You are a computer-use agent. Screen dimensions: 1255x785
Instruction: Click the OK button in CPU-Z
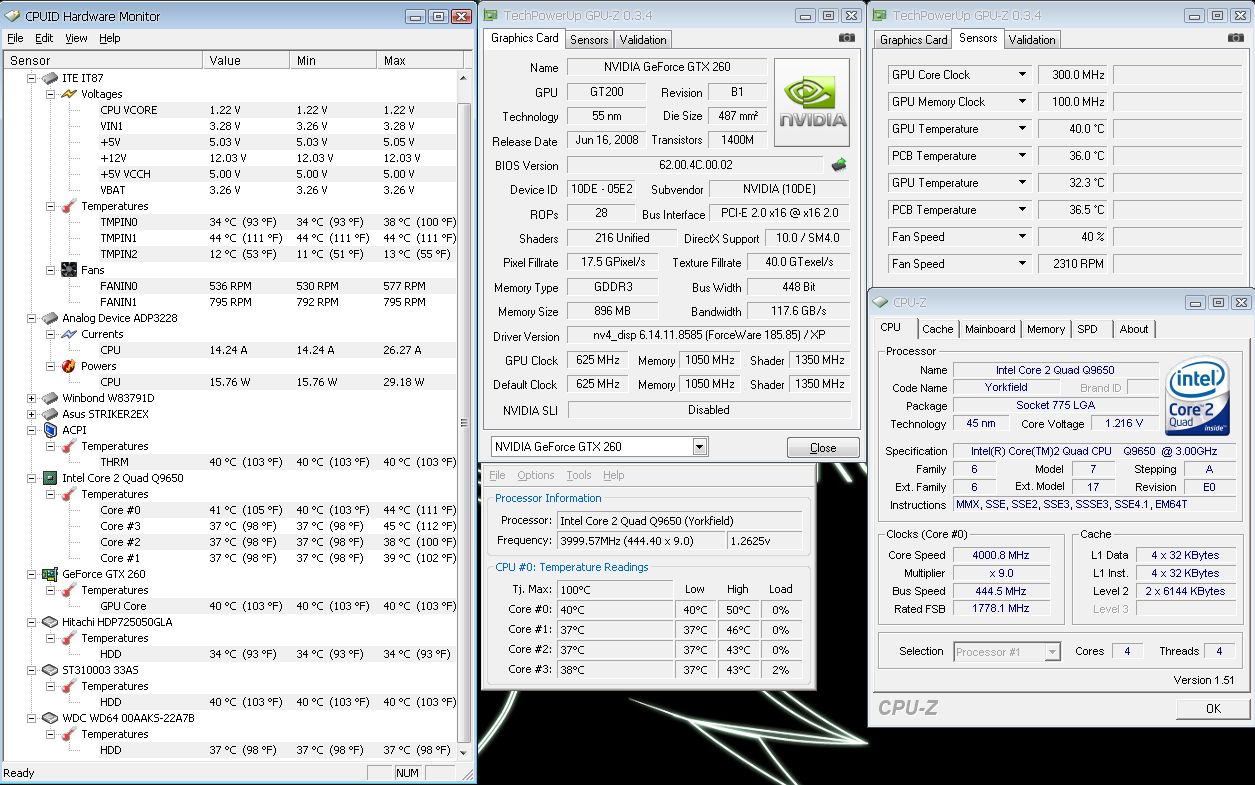pyautogui.click(x=1213, y=708)
